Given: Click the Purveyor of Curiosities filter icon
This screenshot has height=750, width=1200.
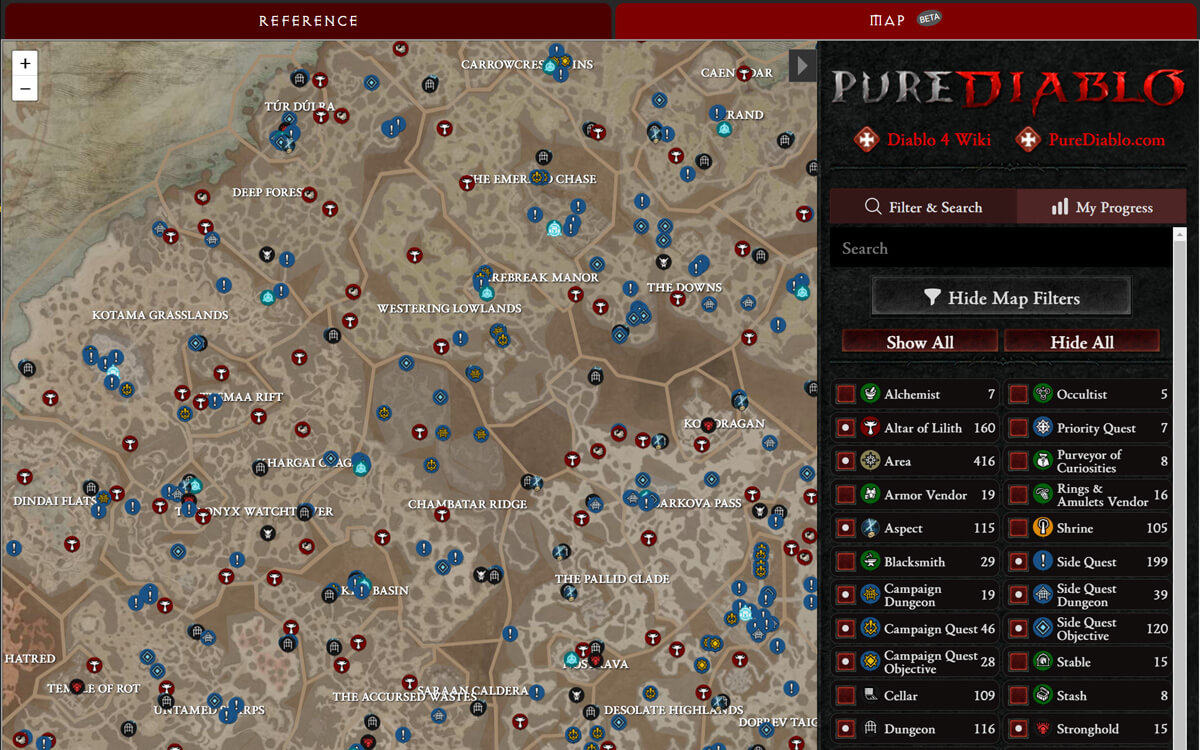Looking at the screenshot, I should (x=1043, y=461).
